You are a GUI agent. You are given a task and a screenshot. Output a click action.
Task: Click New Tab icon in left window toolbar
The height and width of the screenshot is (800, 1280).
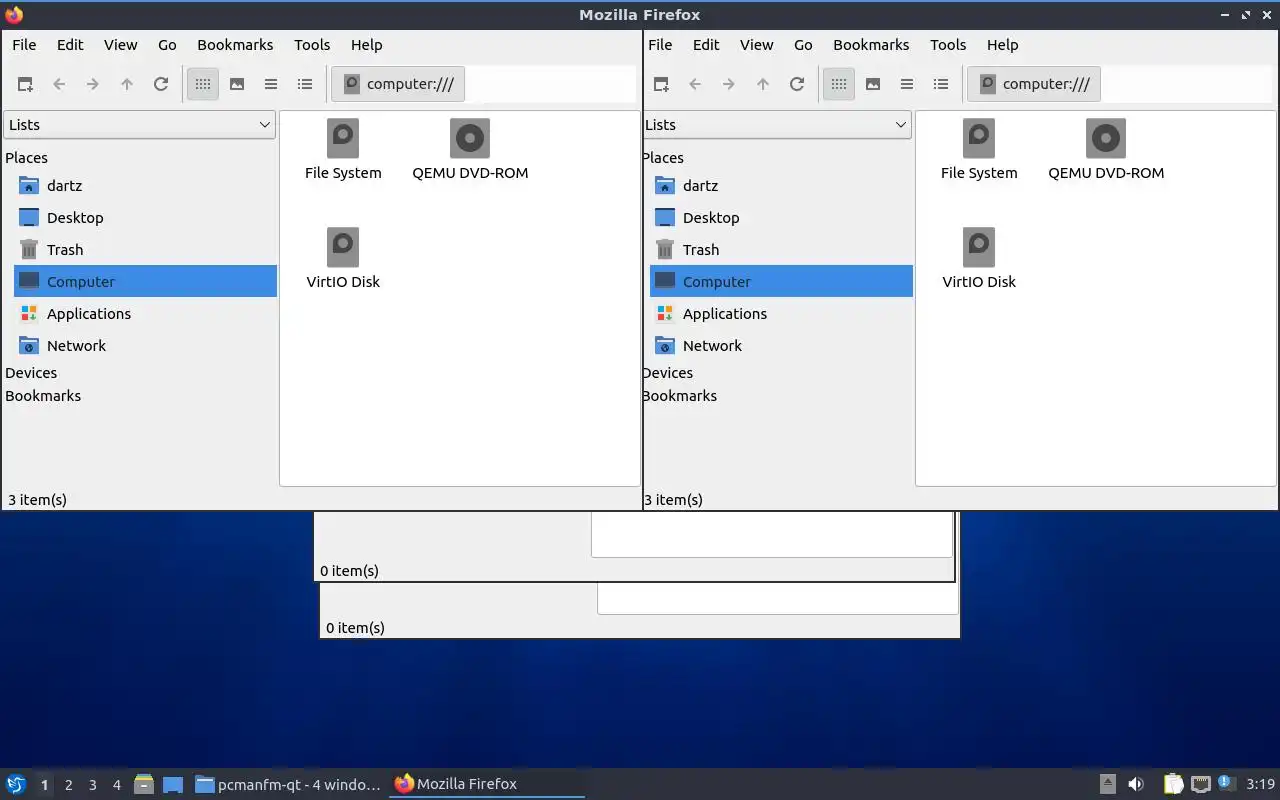click(25, 84)
